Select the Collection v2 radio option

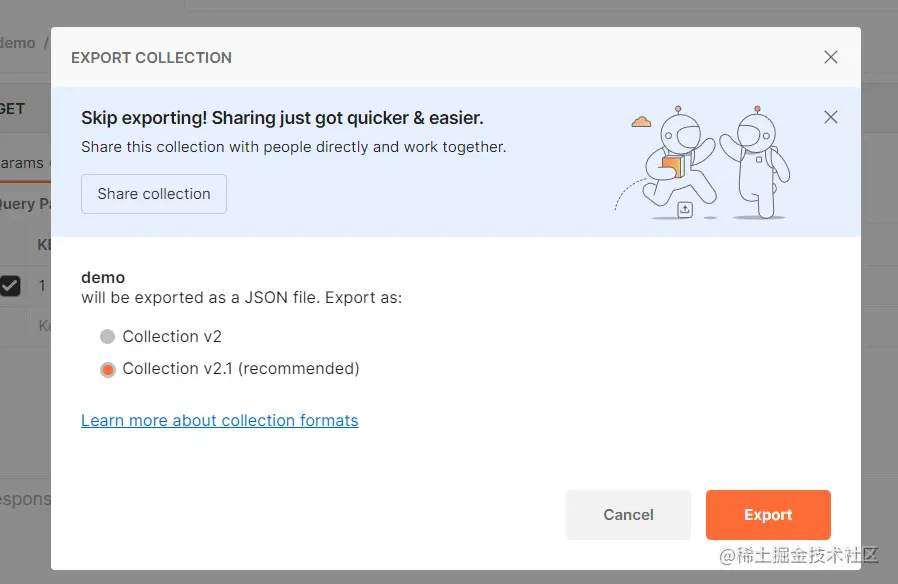[x=107, y=337]
